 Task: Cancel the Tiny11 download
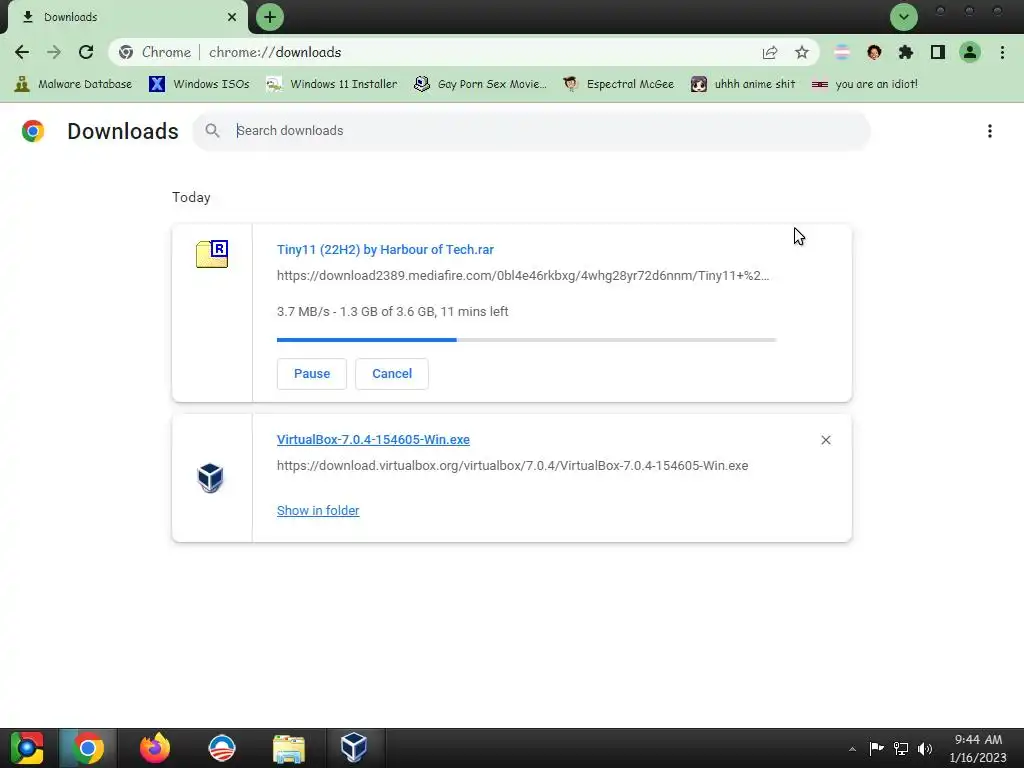pyautogui.click(x=392, y=374)
